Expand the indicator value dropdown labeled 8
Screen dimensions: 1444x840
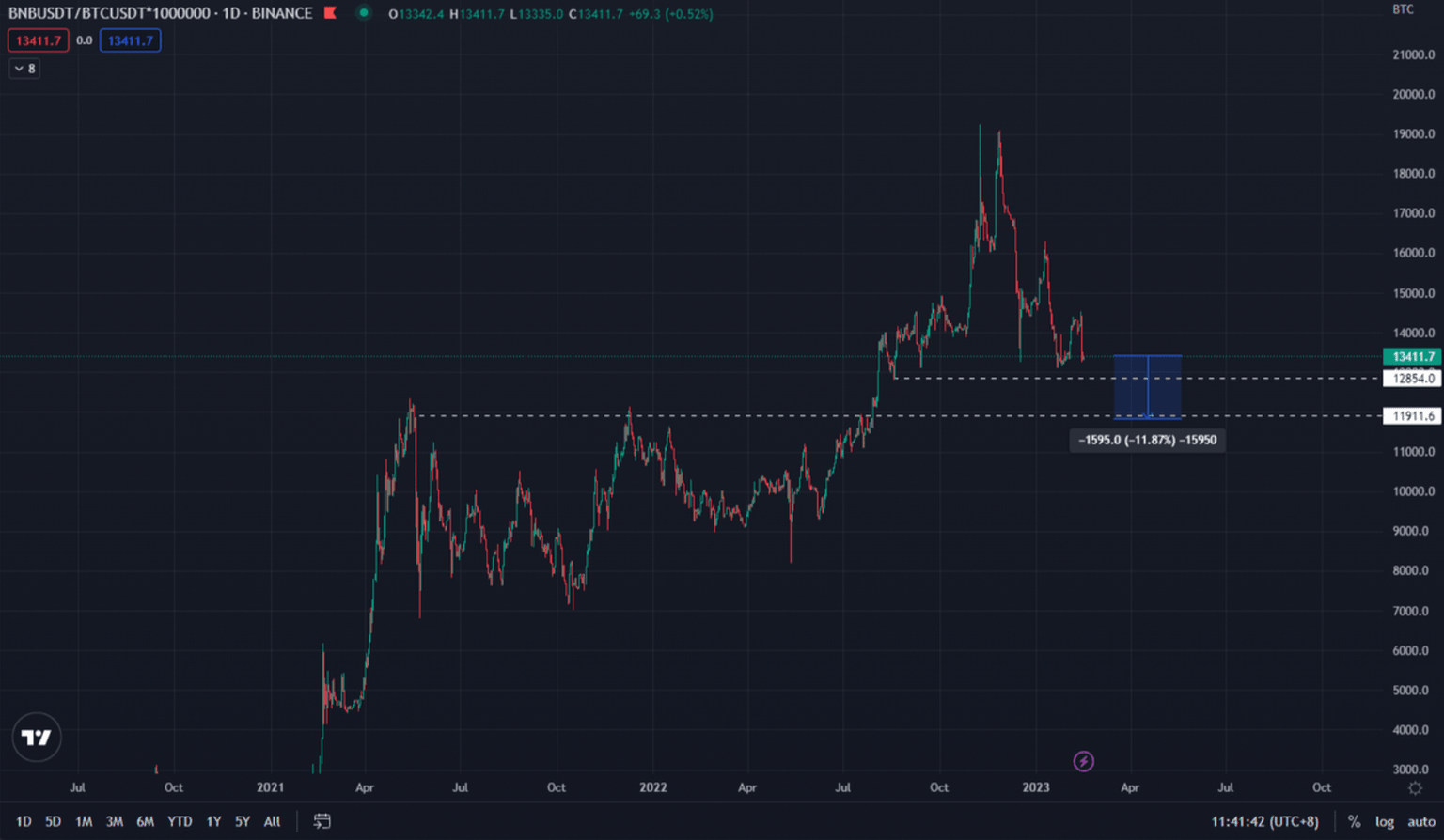(x=24, y=68)
